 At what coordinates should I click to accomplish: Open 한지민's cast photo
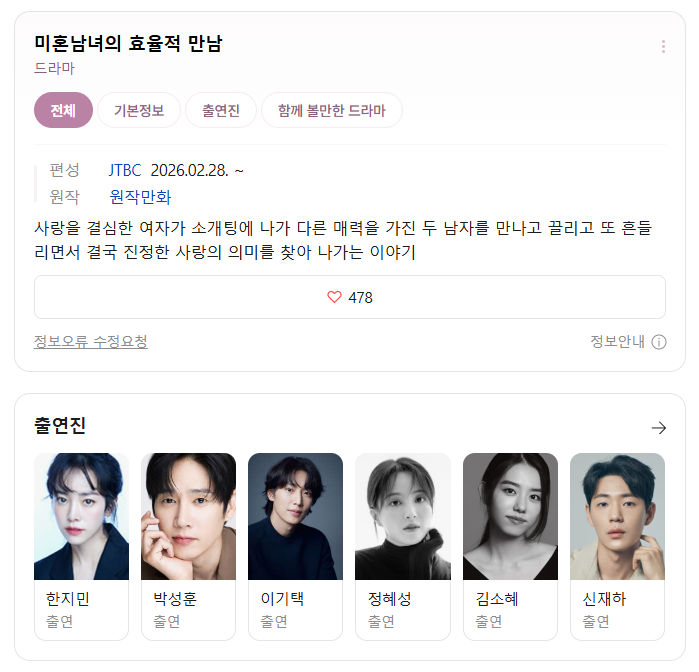coord(82,516)
